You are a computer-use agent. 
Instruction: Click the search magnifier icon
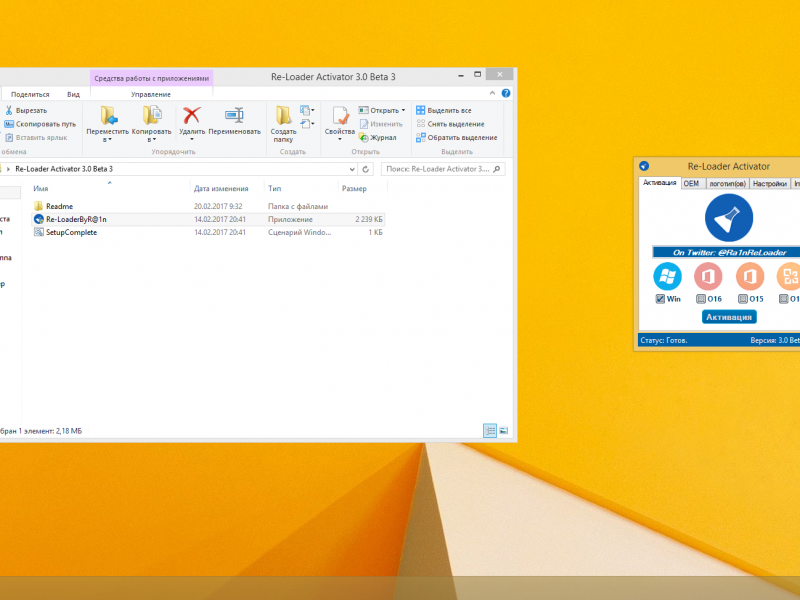point(497,169)
